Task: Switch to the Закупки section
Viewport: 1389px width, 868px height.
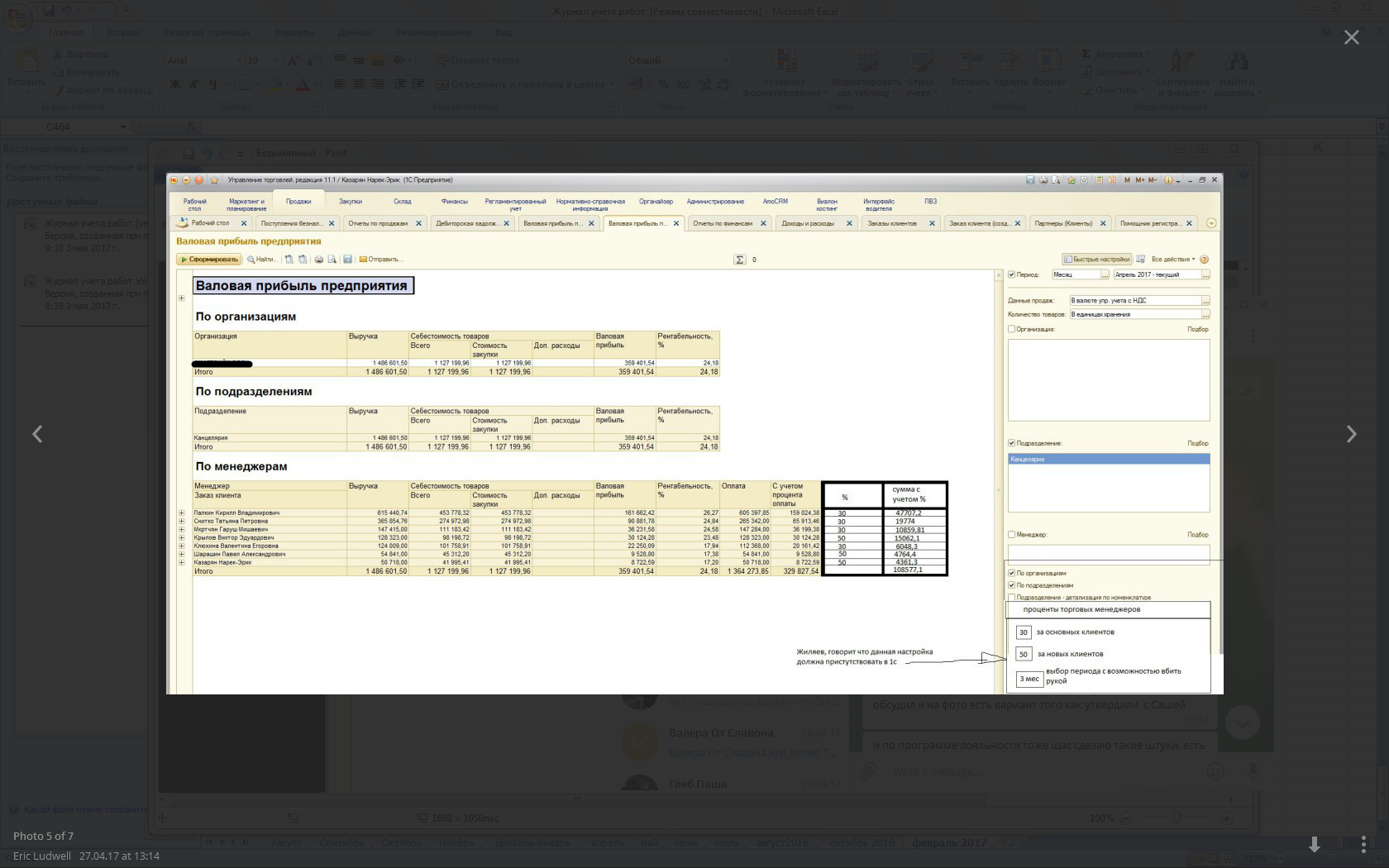Action: coord(350,202)
